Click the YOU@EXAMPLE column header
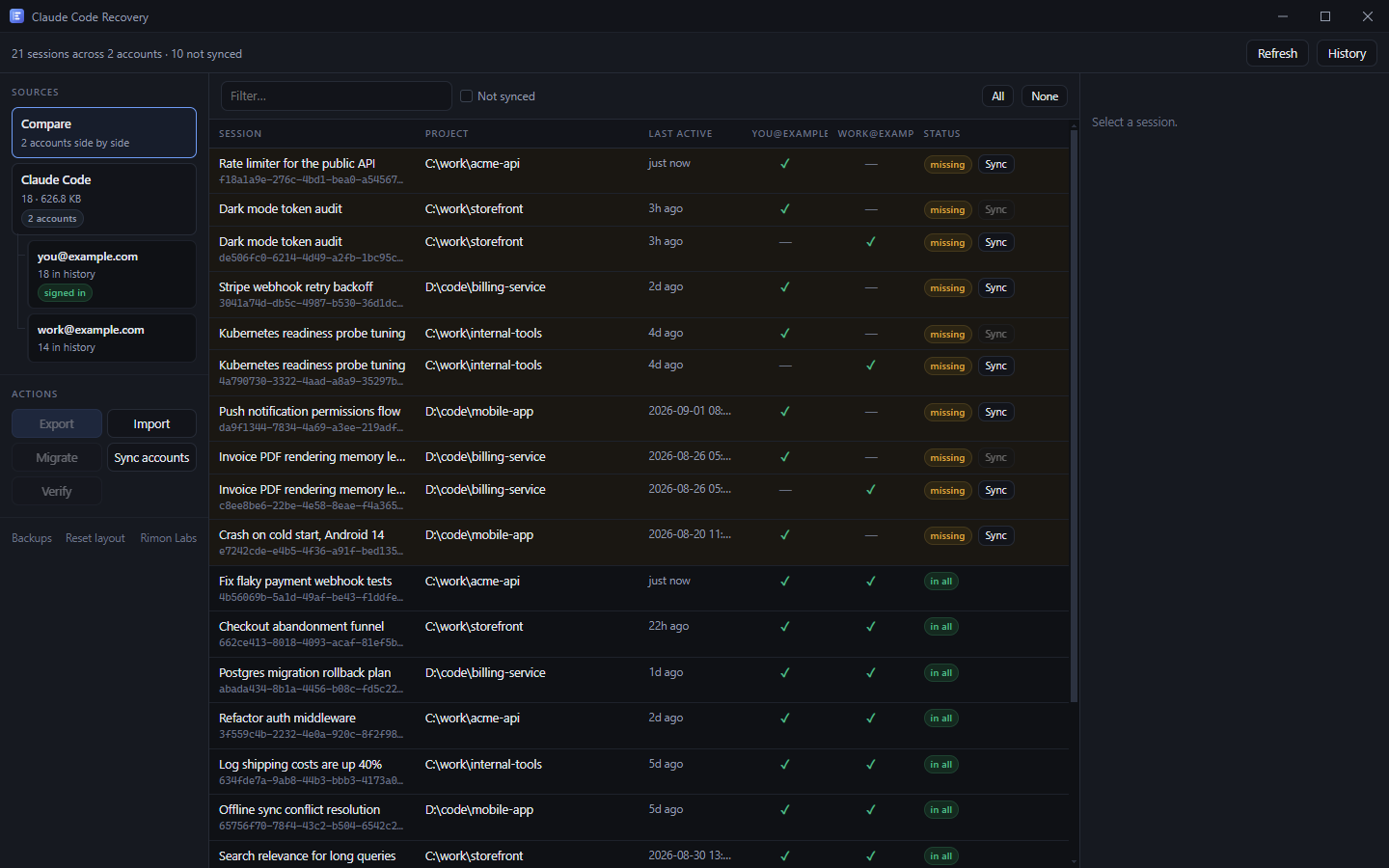The height and width of the screenshot is (868, 1389). [790, 134]
